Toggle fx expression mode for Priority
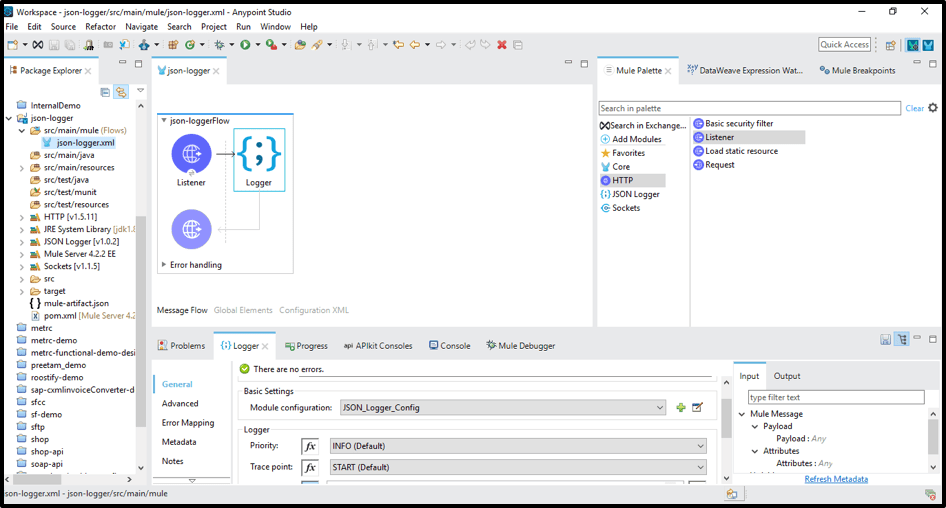 pos(310,446)
